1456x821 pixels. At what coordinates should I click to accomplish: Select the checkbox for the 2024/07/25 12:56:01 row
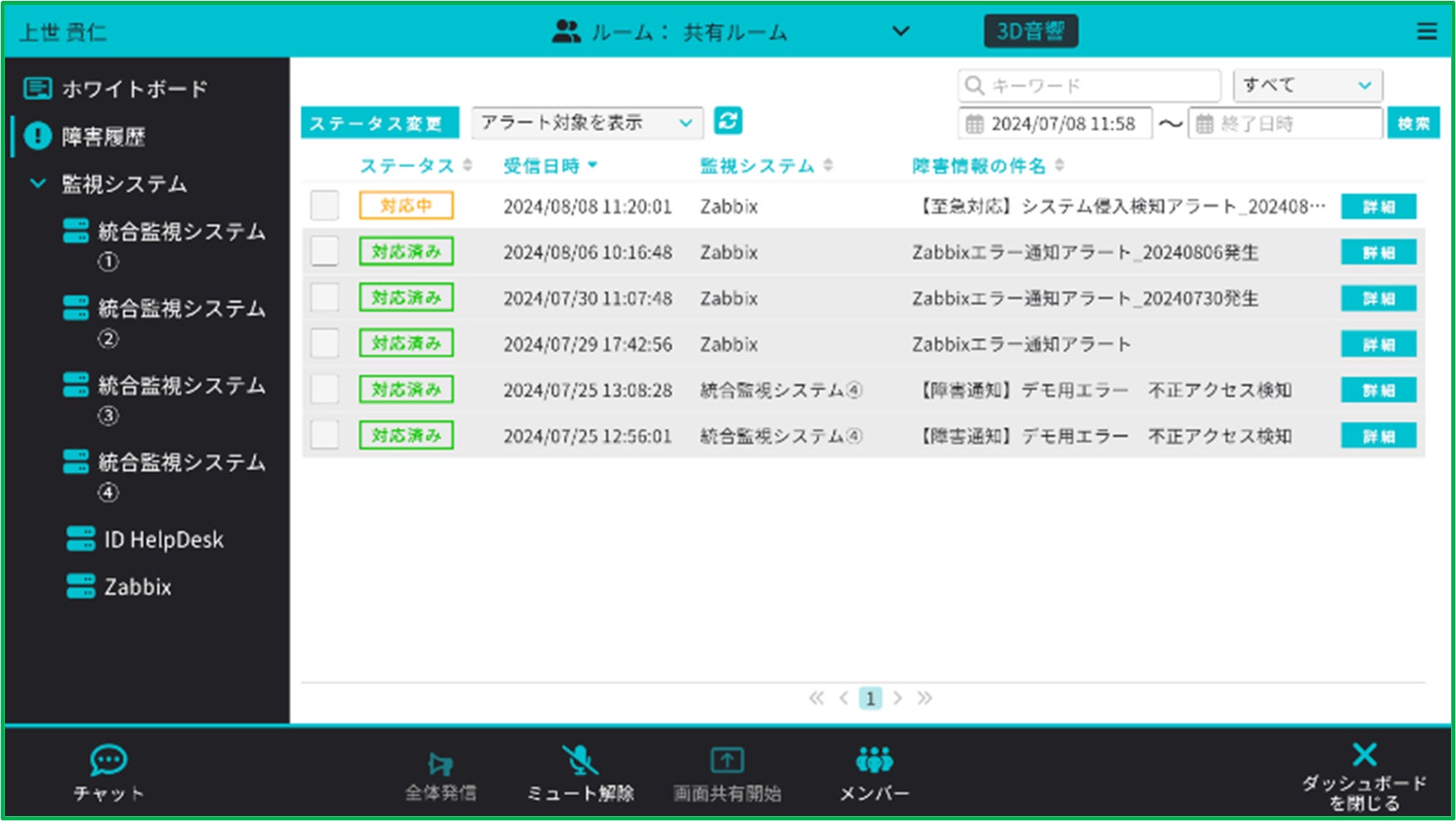coord(325,435)
